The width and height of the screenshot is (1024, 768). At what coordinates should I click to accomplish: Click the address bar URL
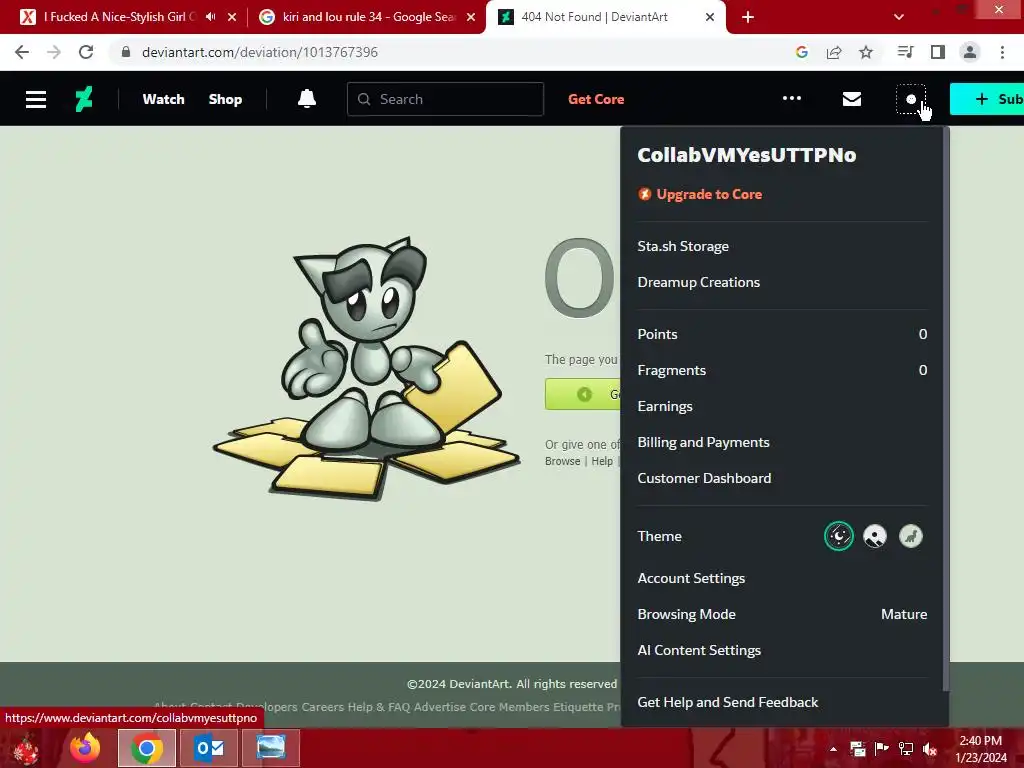click(260, 52)
